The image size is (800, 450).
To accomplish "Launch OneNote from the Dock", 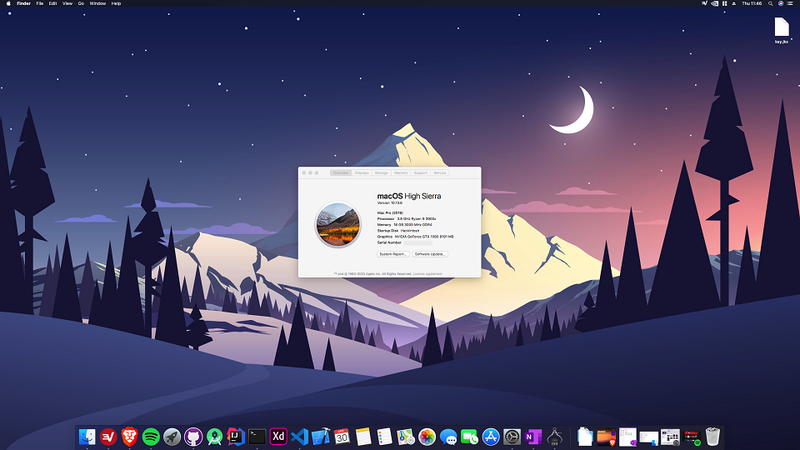I will click(533, 437).
